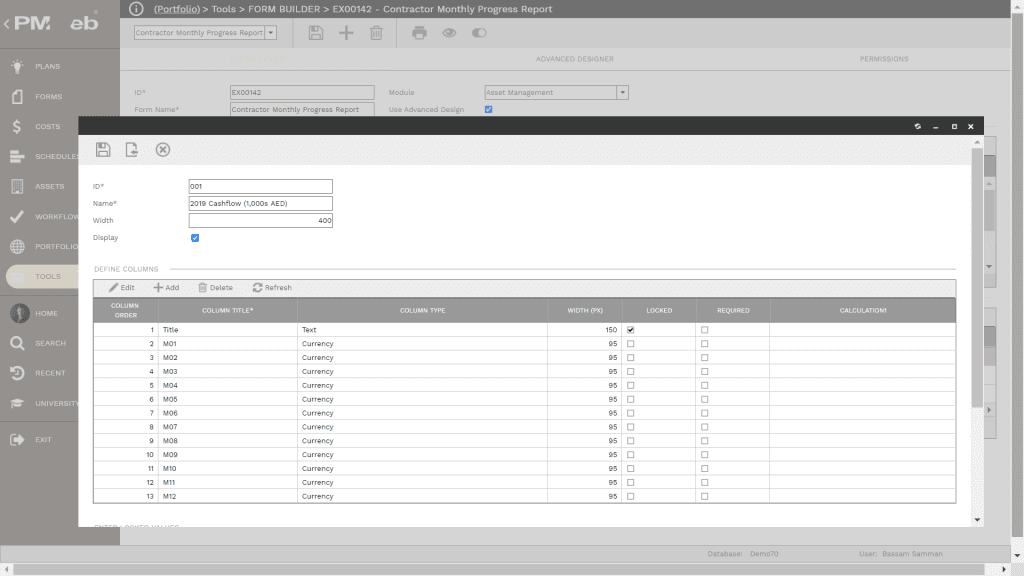Click the bottom horizontal scrollbar right arrow

pos(1004,569)
